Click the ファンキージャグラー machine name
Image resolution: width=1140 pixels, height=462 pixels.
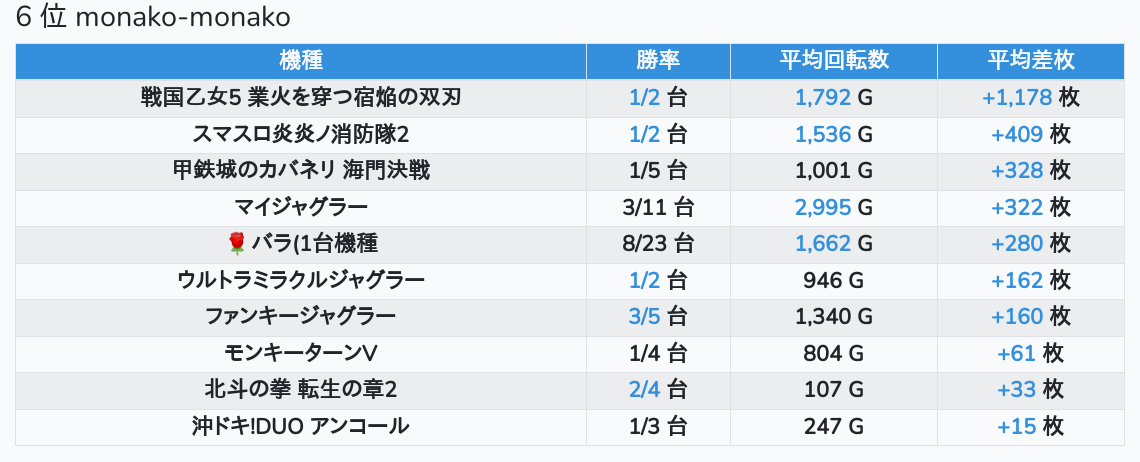coord(301,316)
